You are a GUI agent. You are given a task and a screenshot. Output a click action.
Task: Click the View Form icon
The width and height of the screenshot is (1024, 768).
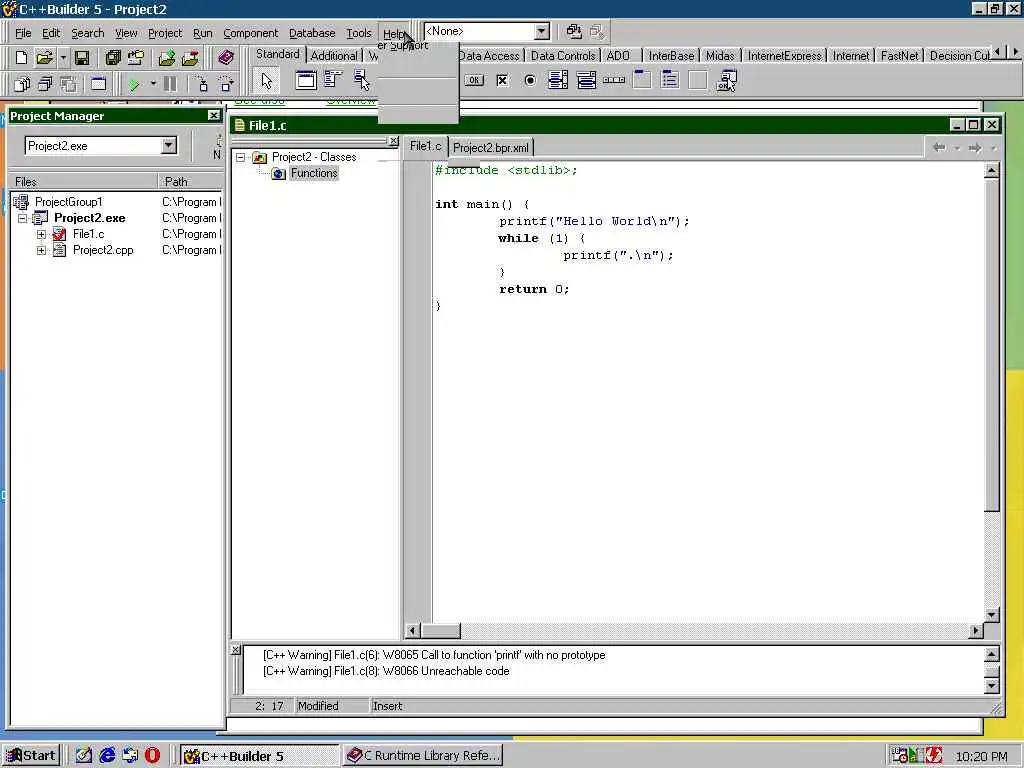click(45, 84)
